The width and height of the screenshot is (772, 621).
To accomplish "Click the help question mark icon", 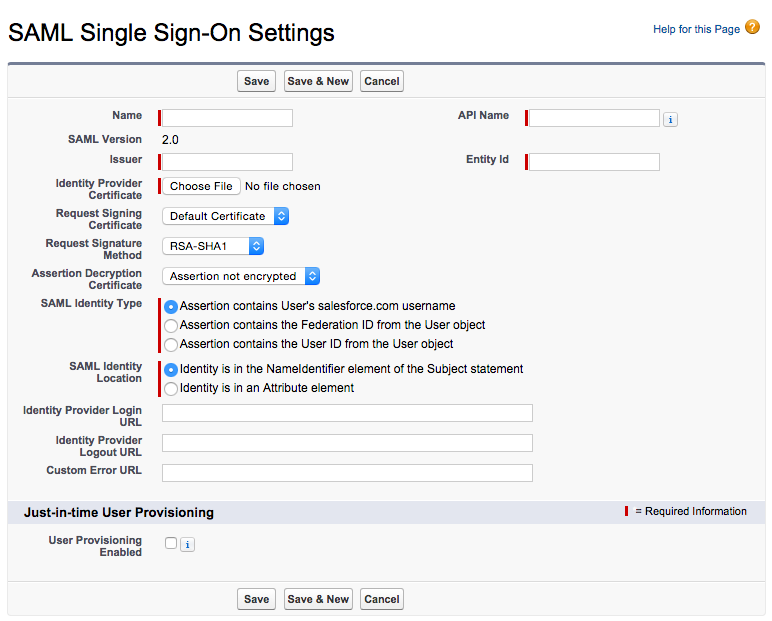I will tap(752, 28).
